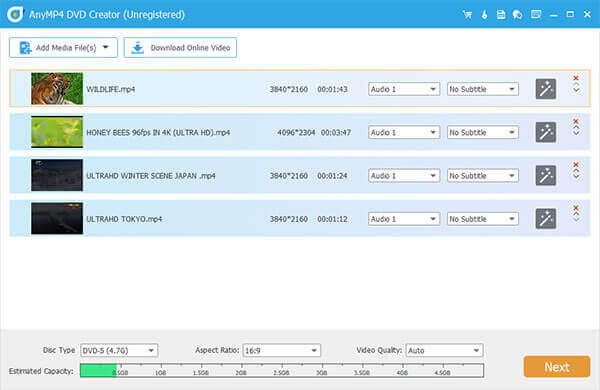Remove ULTRAHD TOKYO.mp4 with its red X

coord(576,208)
